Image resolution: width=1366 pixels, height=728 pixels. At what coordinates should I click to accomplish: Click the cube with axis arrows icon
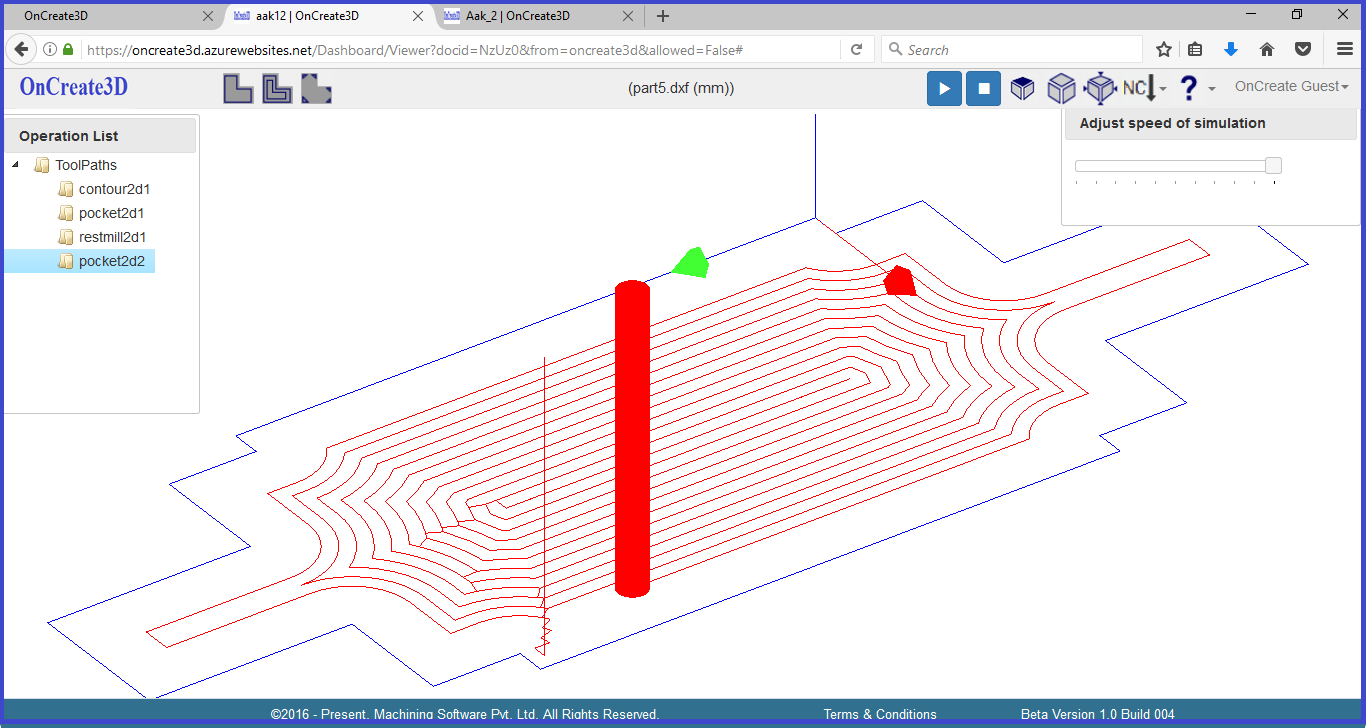coord(1100,88)
